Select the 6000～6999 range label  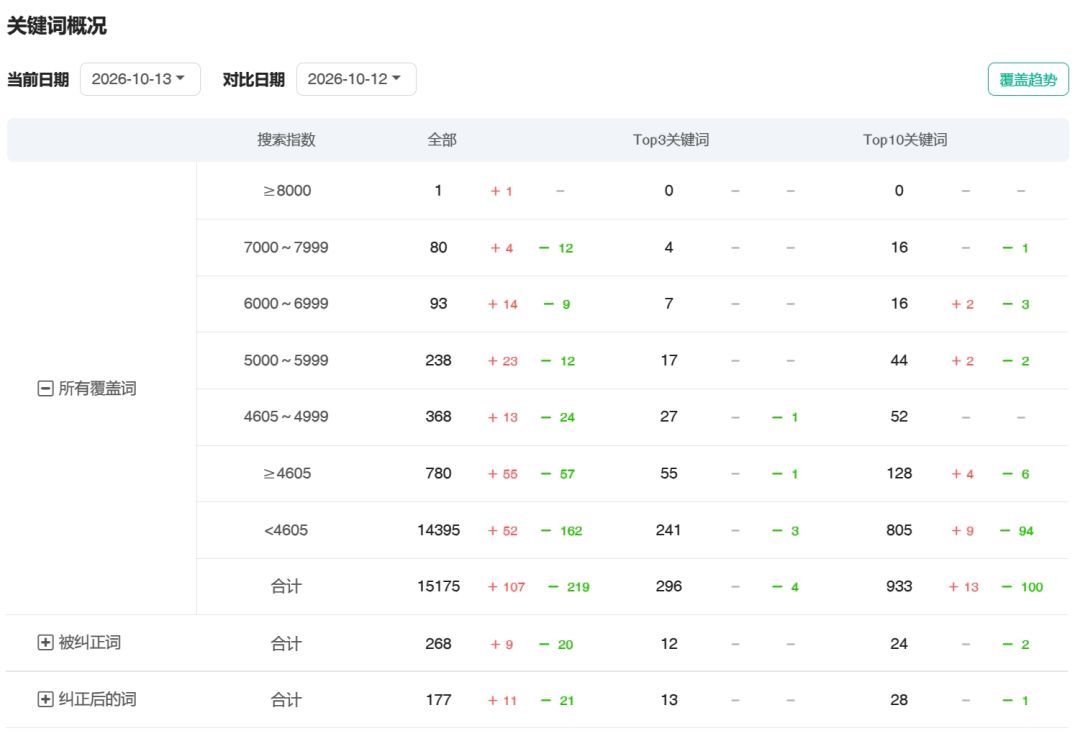tap(286, 304)
